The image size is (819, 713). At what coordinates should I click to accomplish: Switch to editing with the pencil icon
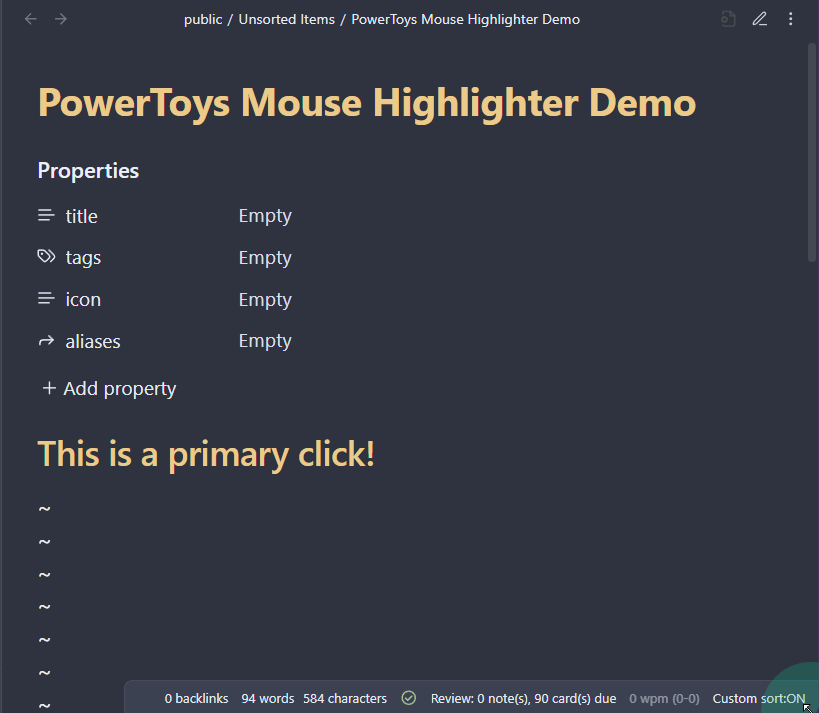click(759, 19)
